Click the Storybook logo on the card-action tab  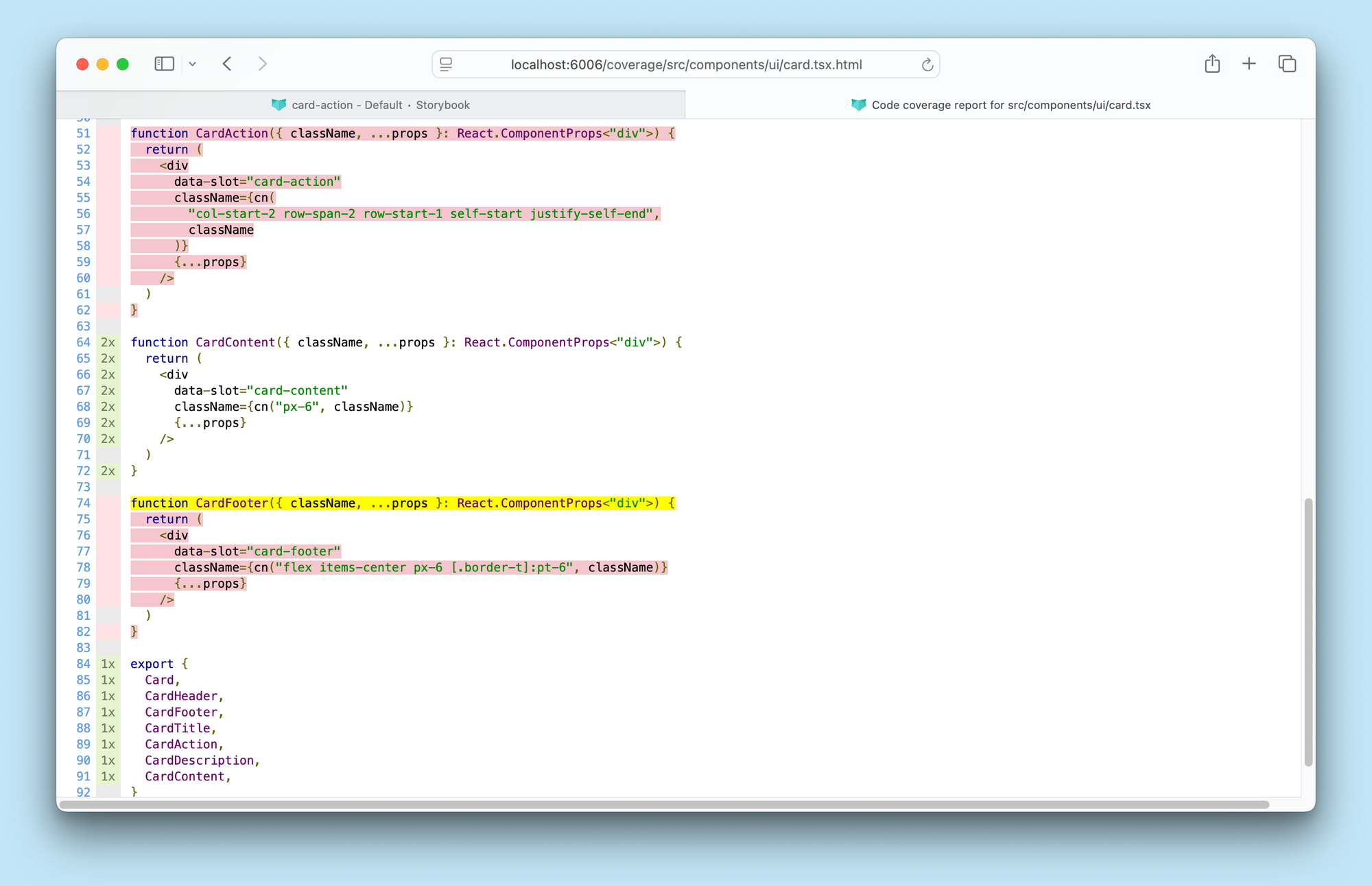click(x=279, y=104)
